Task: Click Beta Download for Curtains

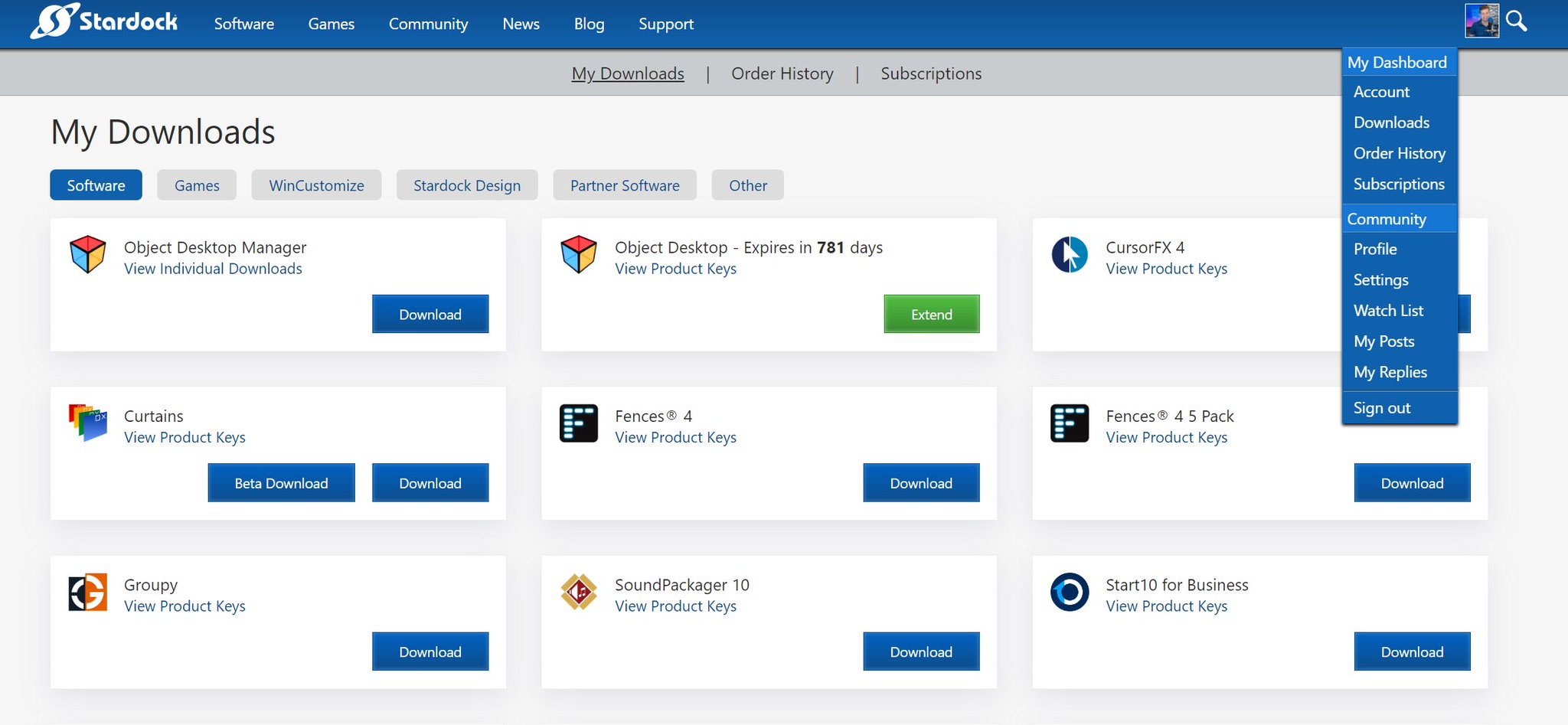Action: 281,482
